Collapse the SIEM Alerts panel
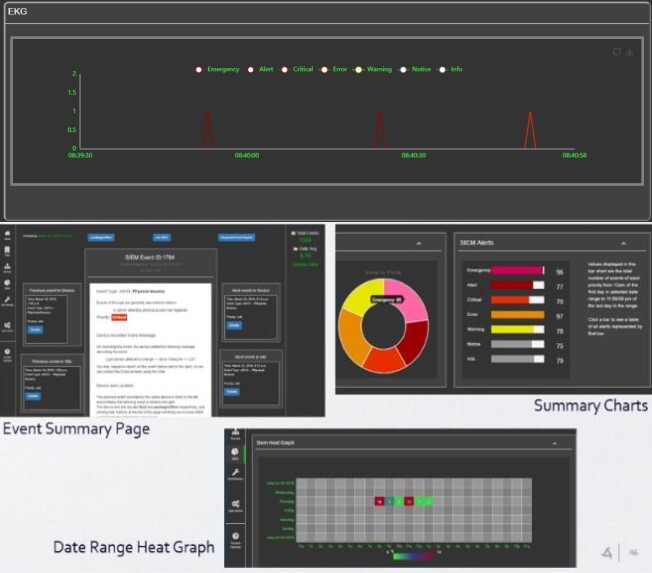Screen dimensions: 652x573 [x=623, y=243]
